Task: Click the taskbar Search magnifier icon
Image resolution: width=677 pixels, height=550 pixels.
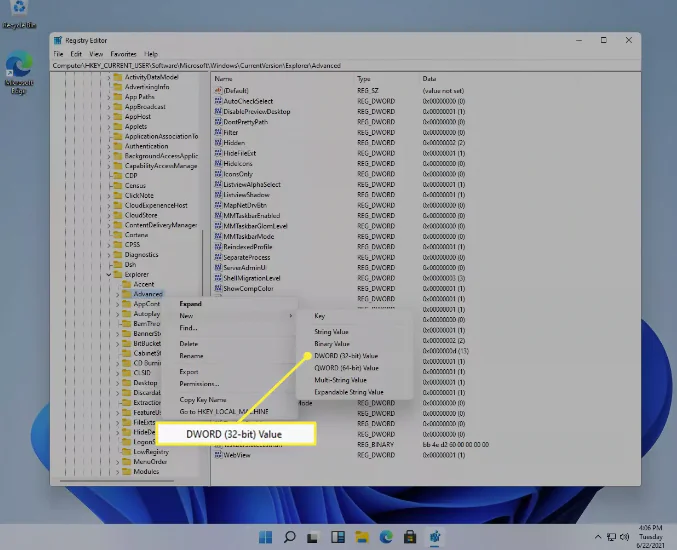Action: [x=288, y=536]
